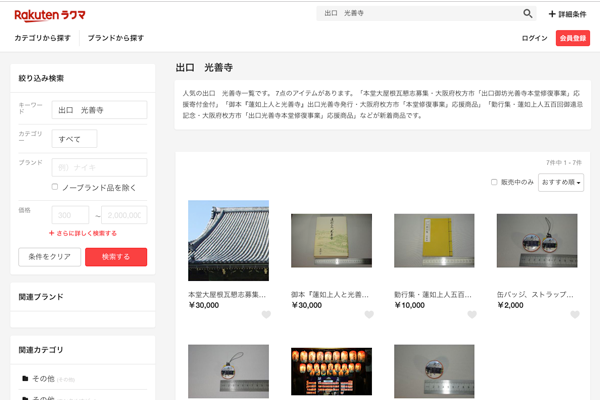
Task: Heart the ¥2,000 缶バッジ item
Action: (574, 315)
